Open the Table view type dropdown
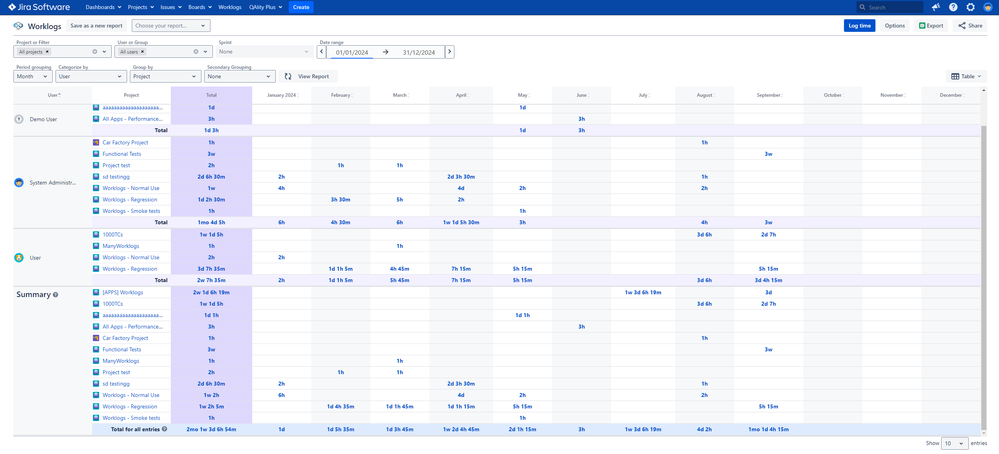999x454 pixels. [x=966, y=76]
